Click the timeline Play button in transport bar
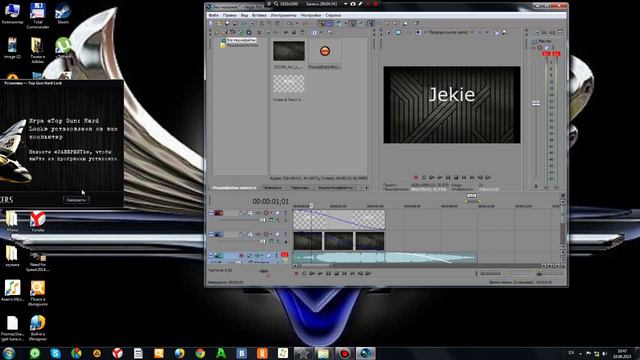This screenshot has width=640, height=360. pos(320,273)
